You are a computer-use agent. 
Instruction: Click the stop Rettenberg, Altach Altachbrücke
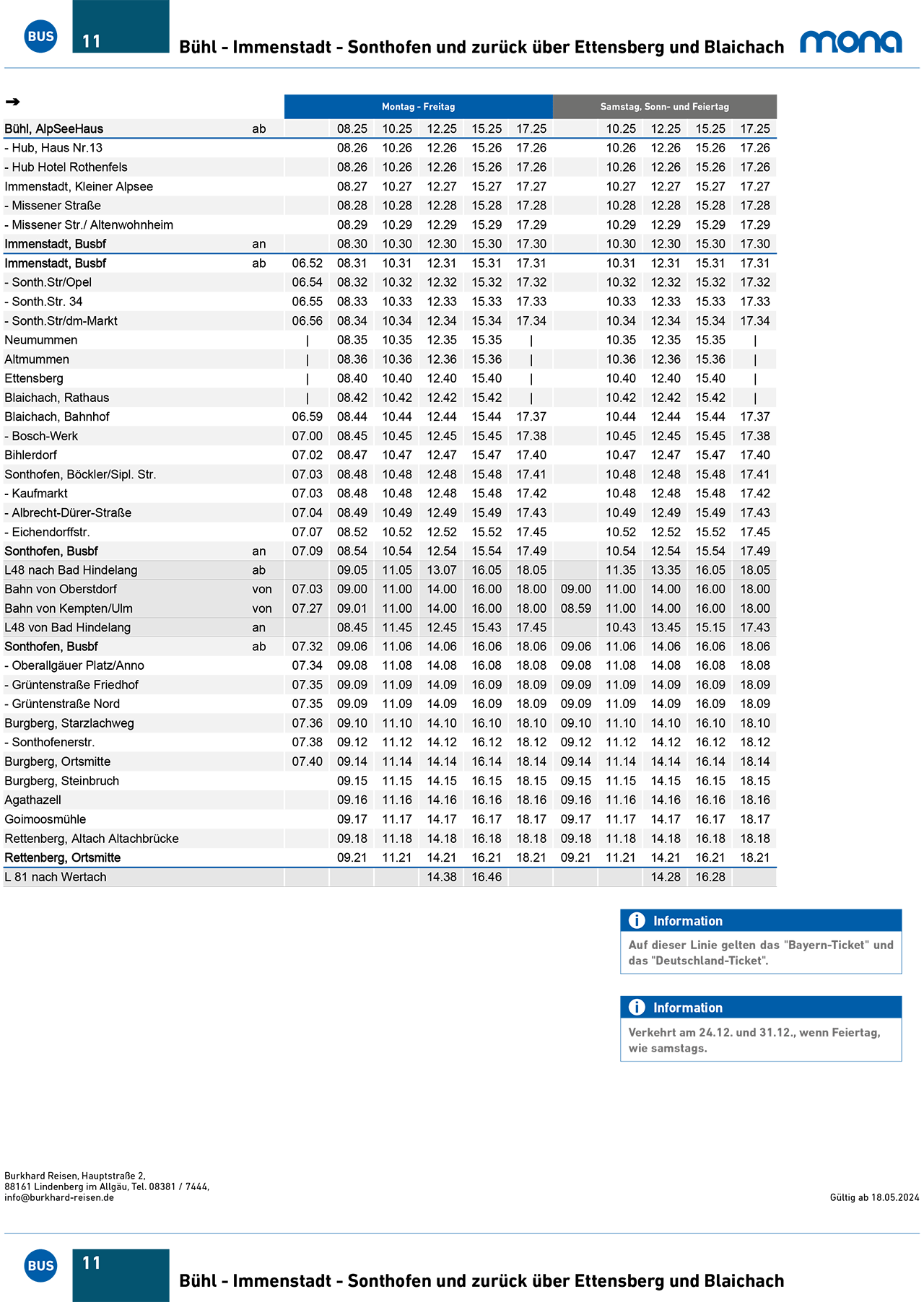(x=92, y=838)
